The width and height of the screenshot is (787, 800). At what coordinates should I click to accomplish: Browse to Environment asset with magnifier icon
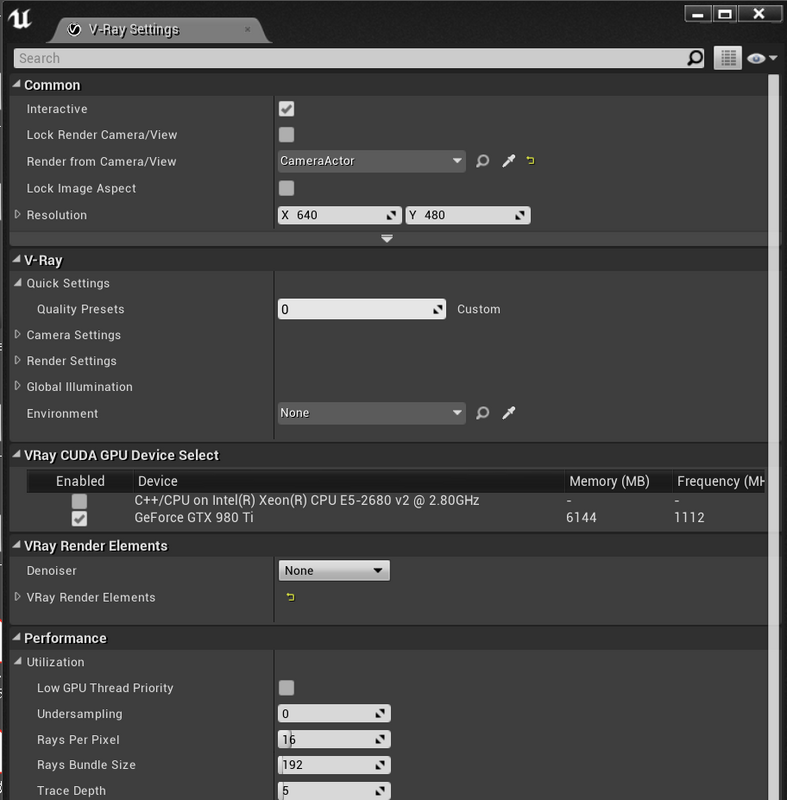(483, 413)
